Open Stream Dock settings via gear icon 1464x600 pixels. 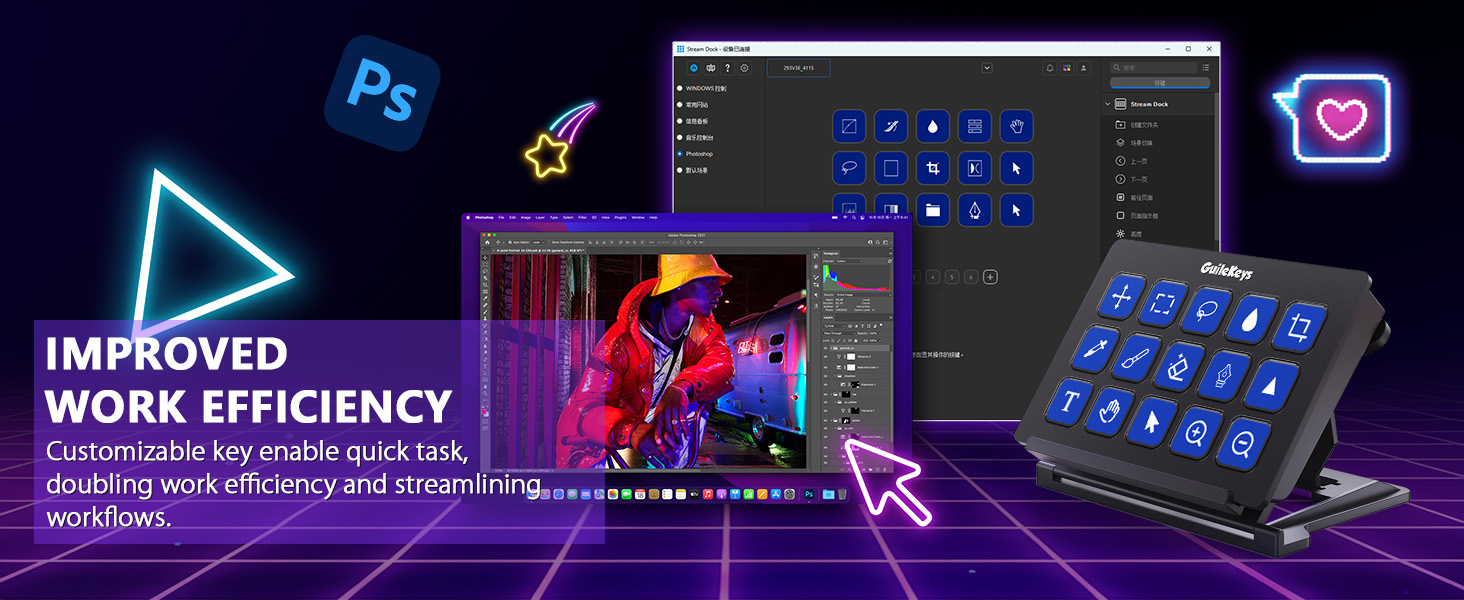(x=745, y=68)
